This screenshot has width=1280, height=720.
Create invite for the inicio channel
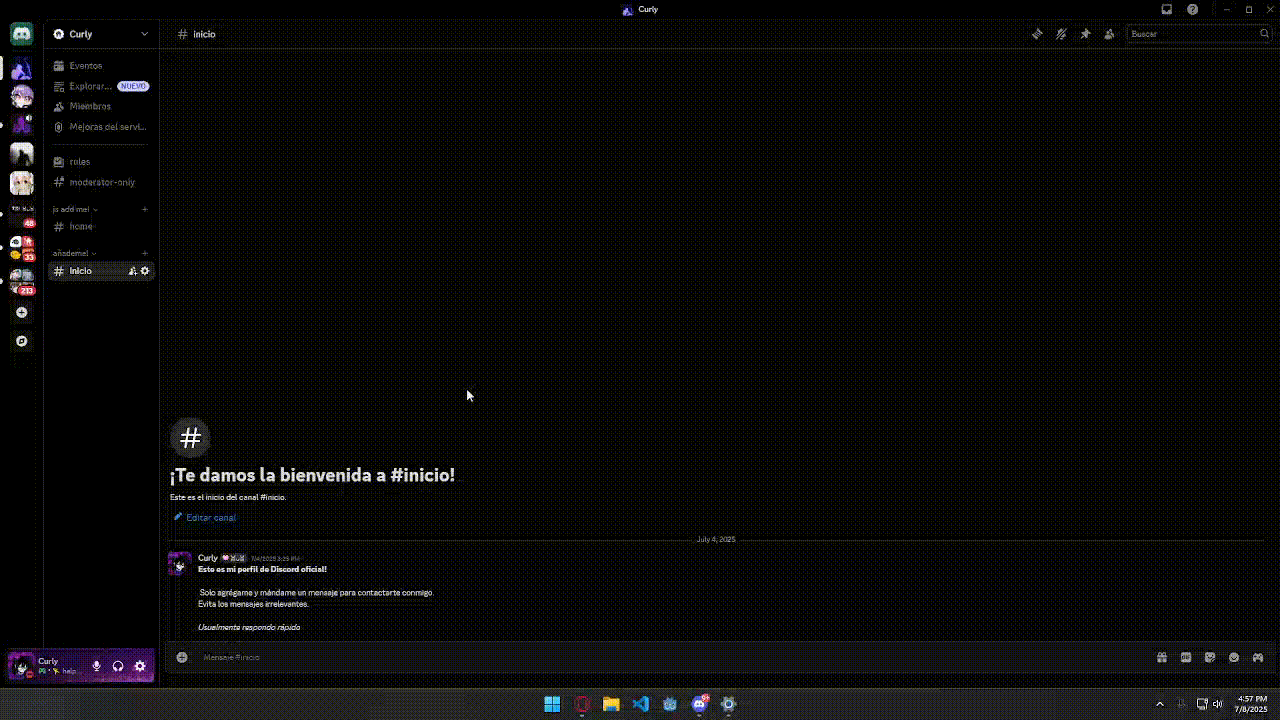pos(132,271)
